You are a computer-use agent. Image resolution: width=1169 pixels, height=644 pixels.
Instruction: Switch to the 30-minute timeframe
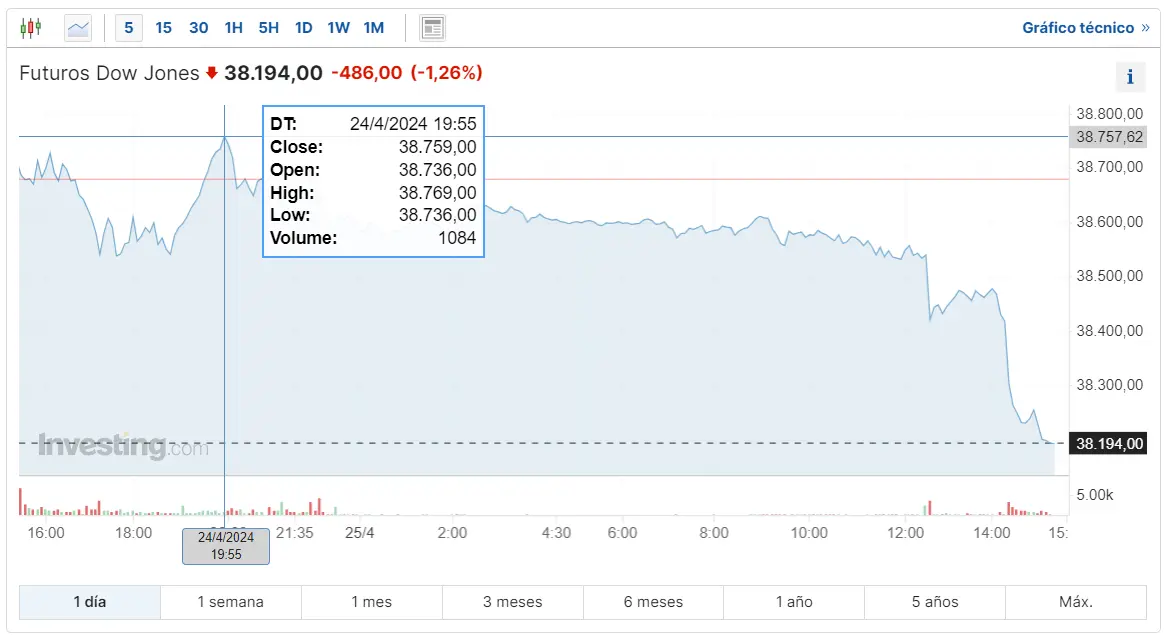pyautogui.click(x=198, y=27)
